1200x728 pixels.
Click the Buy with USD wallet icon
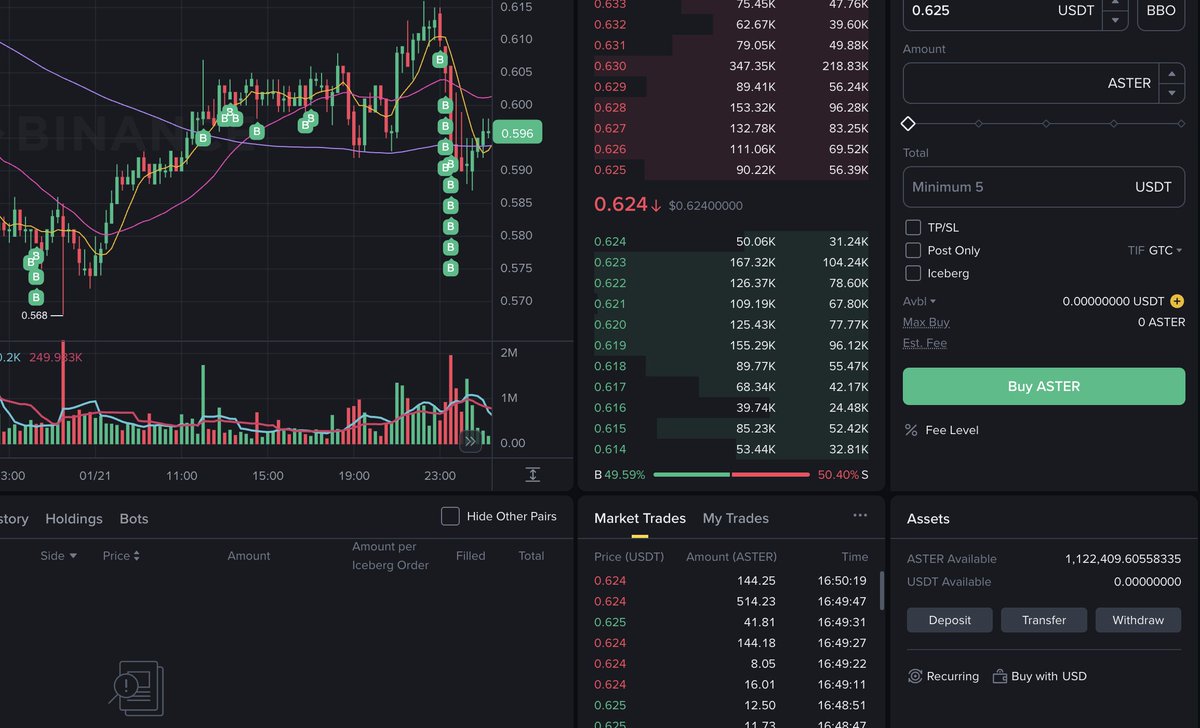(x=999, y=676)
